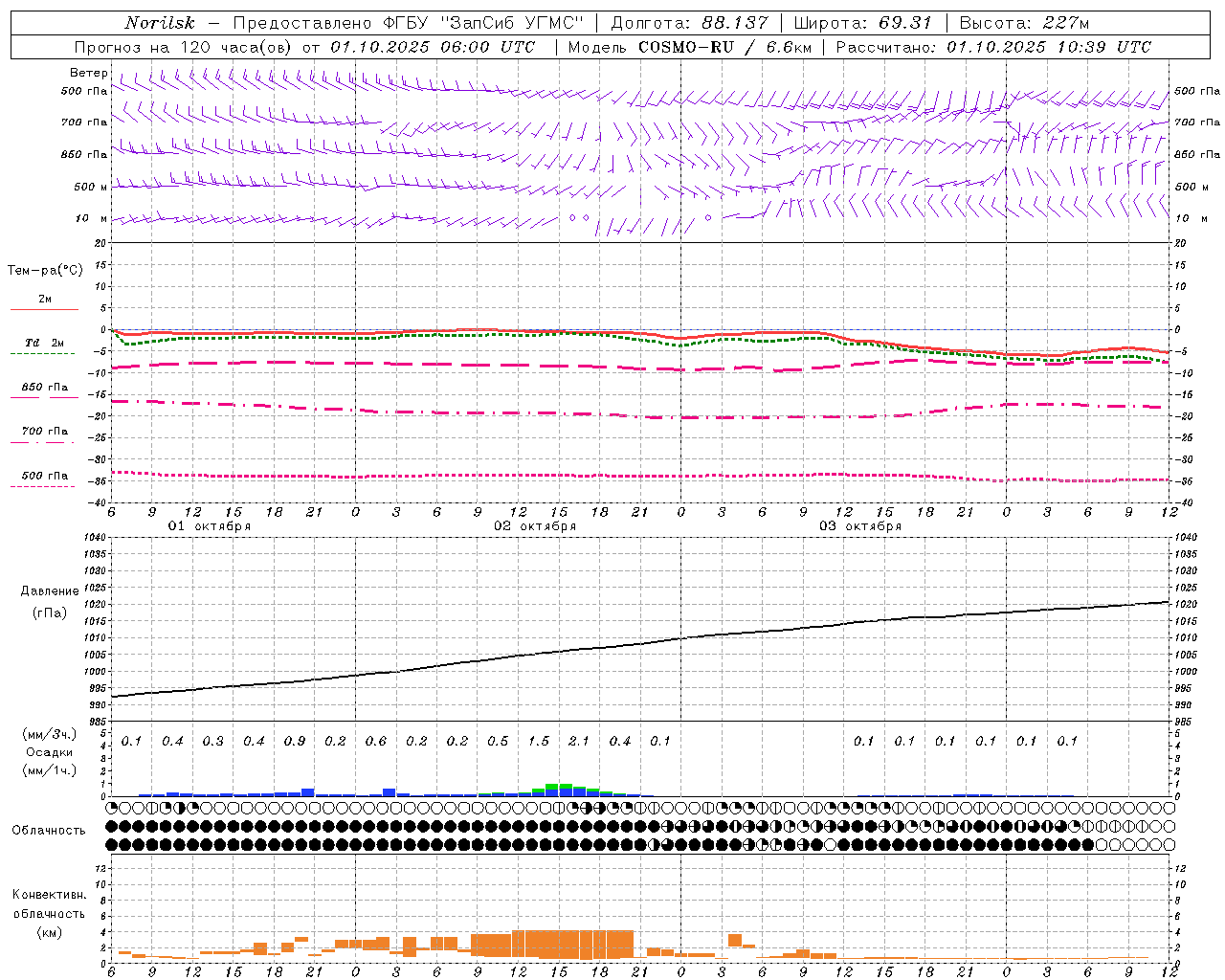Click the forecast start "01.10.2025 06:00 UTC"
Image resolution: width=1225 pixels, height=980 pixels.
pyautogui.click(x=433, y=47)
